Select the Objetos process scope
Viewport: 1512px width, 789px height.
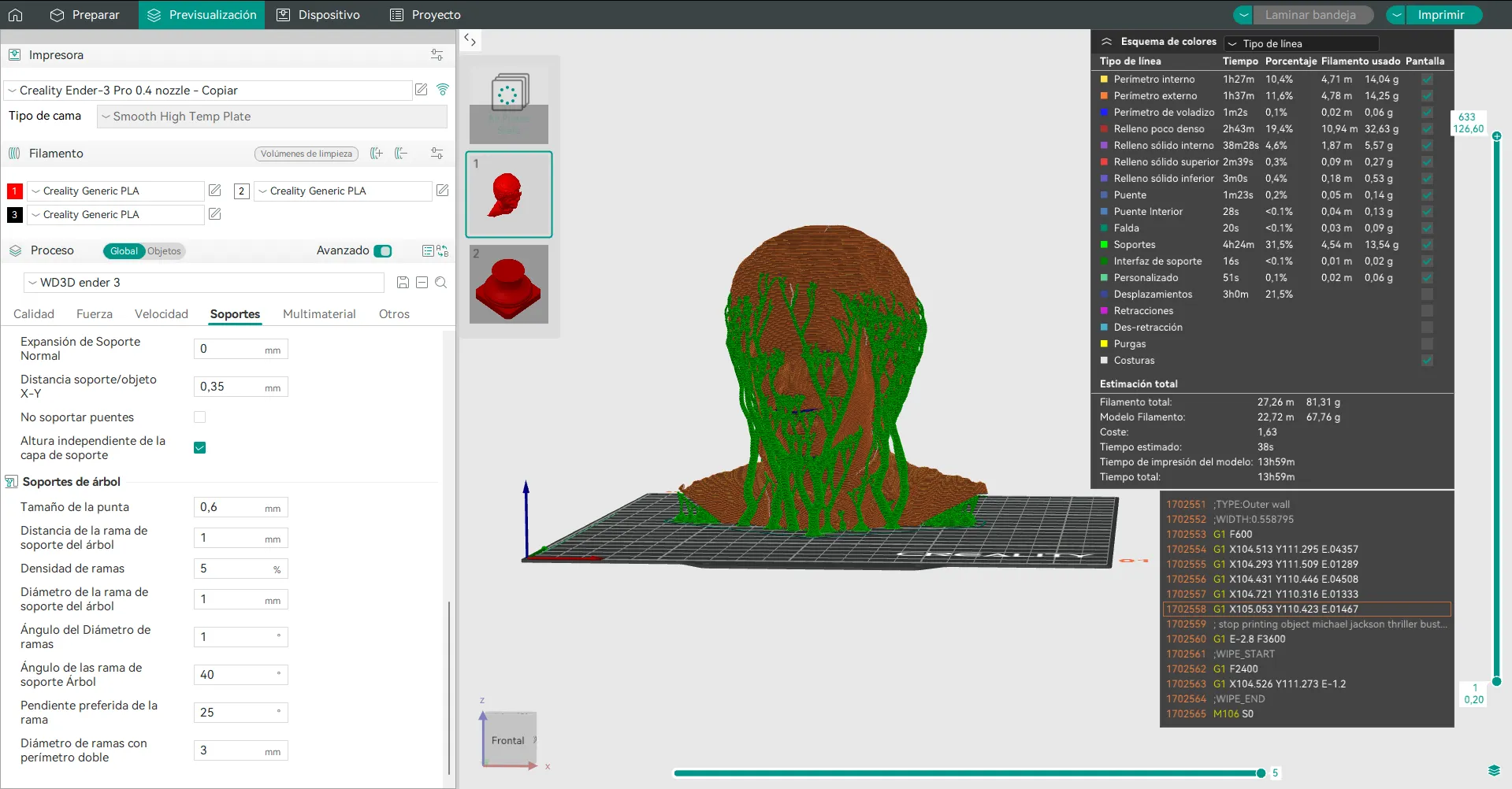[164, 251]
